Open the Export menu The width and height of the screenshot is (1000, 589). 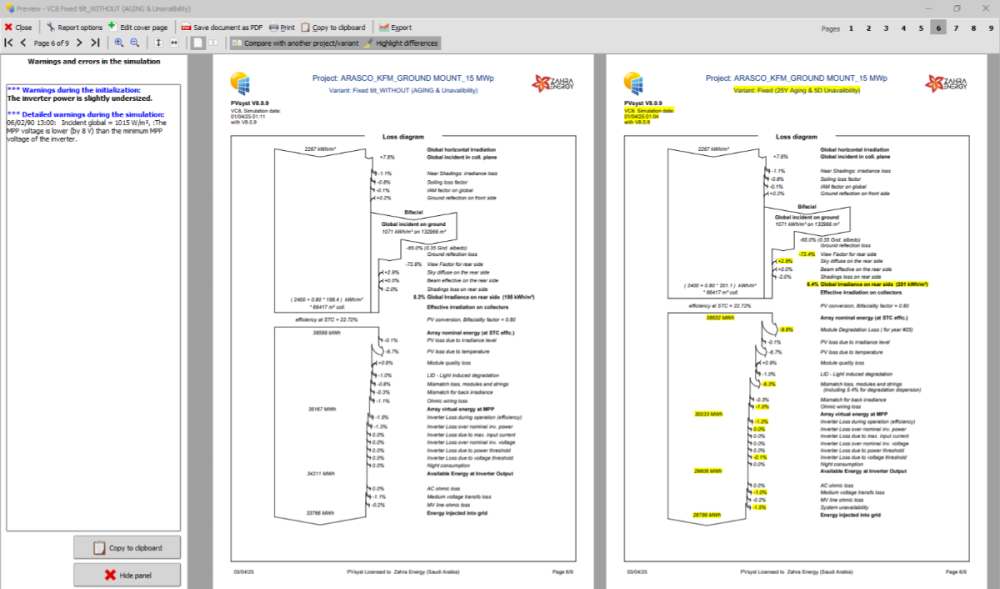pyautogui.click(x=395, y=27)
